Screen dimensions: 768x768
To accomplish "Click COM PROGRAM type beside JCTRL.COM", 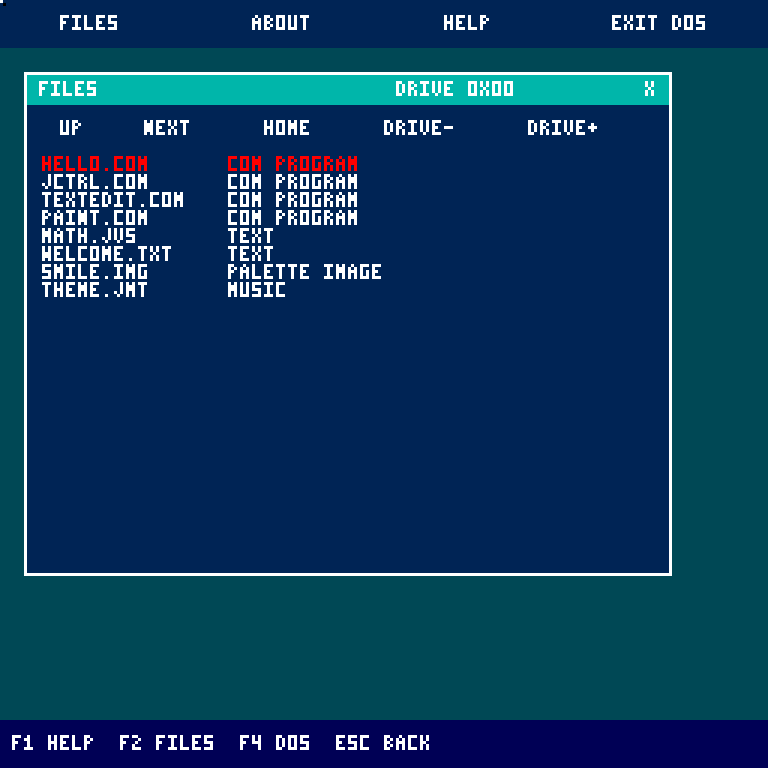I will pyautogui.click(x=292, y=182).
